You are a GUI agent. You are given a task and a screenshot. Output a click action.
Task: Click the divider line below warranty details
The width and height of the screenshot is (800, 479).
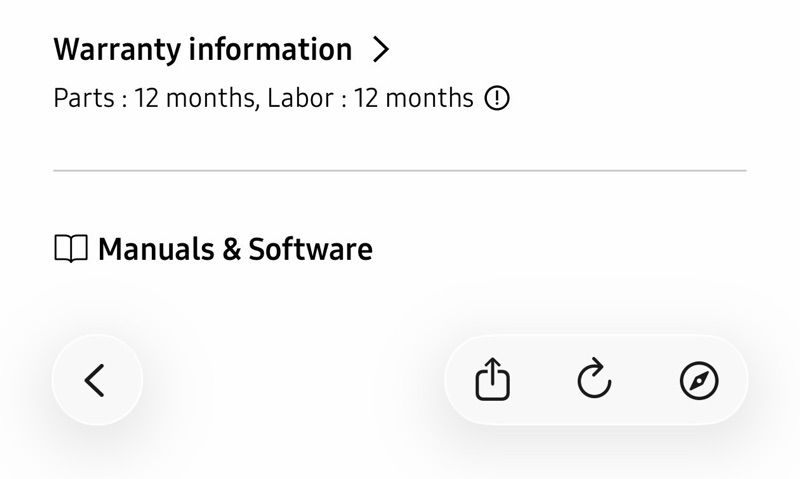pyautogui.click(x=399, y=170)
